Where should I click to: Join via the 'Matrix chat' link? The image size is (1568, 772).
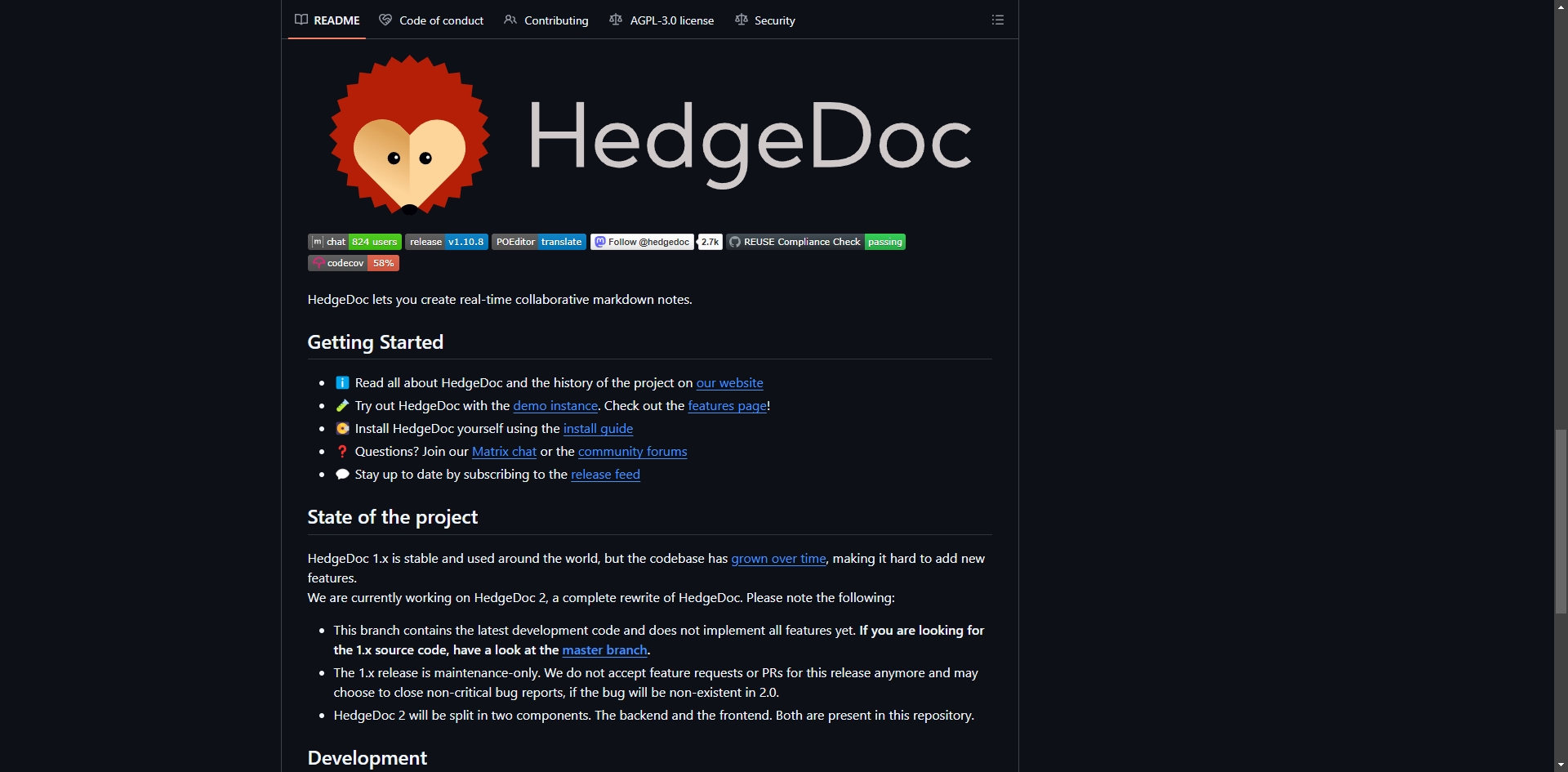point(504,452)
